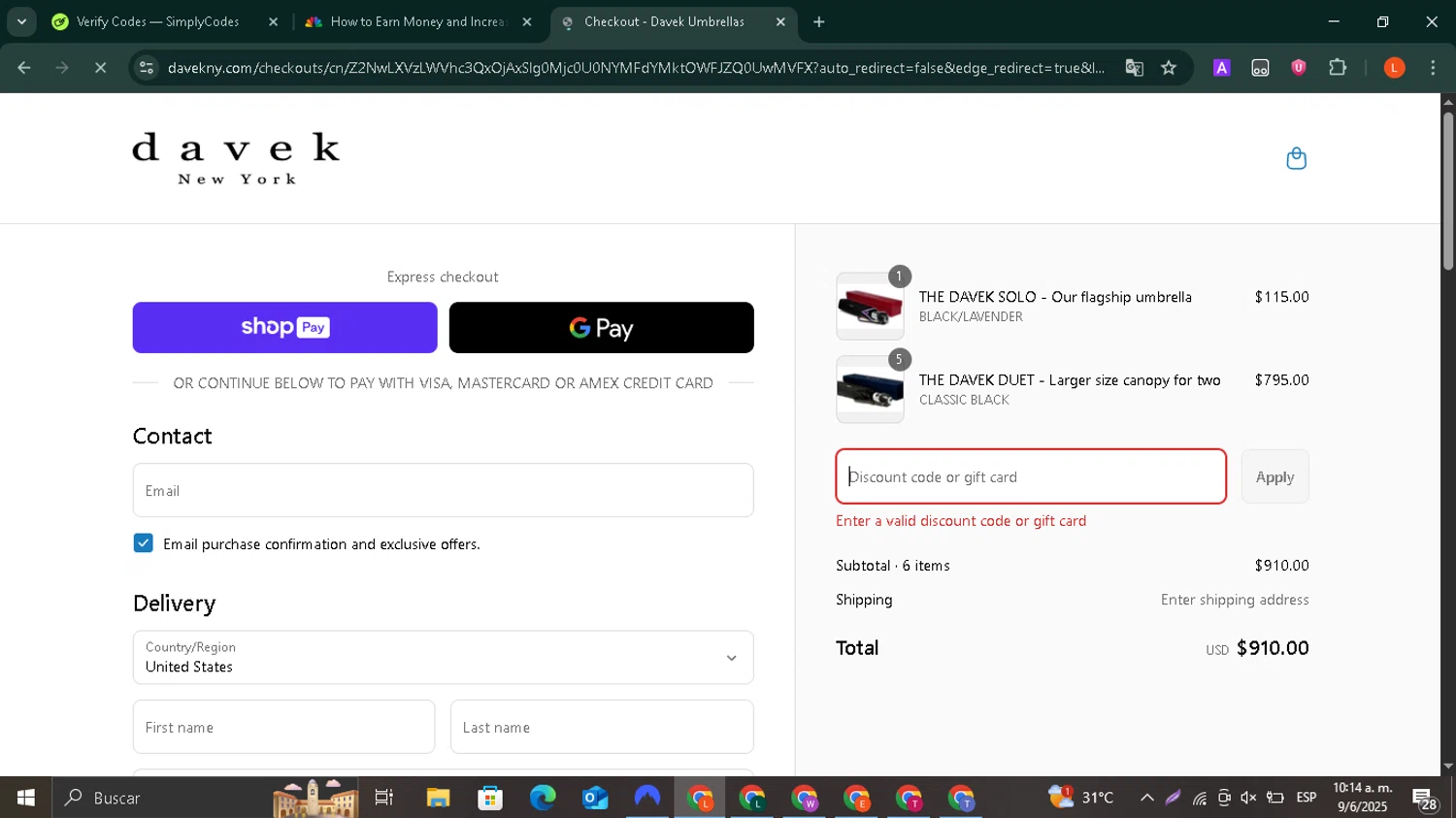The image size is (1456, 818).
Task: Open the Windows Start menu
Action: click(x=26, y=798)
